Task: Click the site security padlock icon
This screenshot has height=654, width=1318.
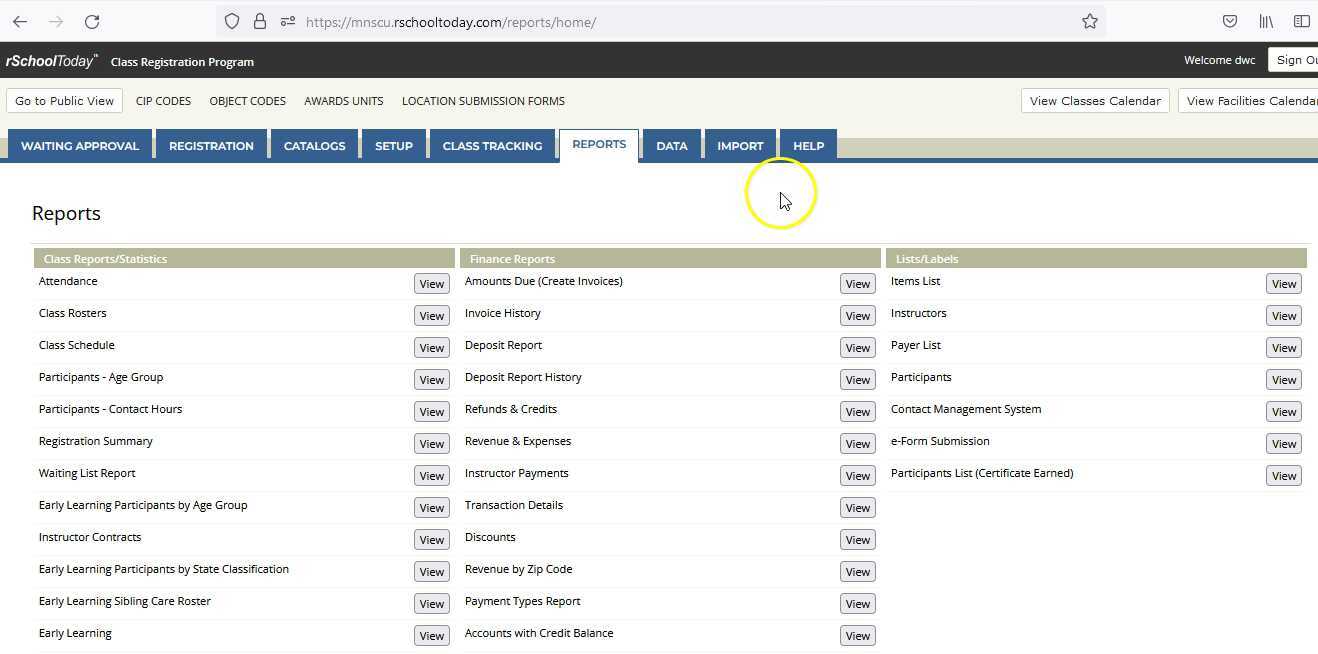Action: coord(260,21)
